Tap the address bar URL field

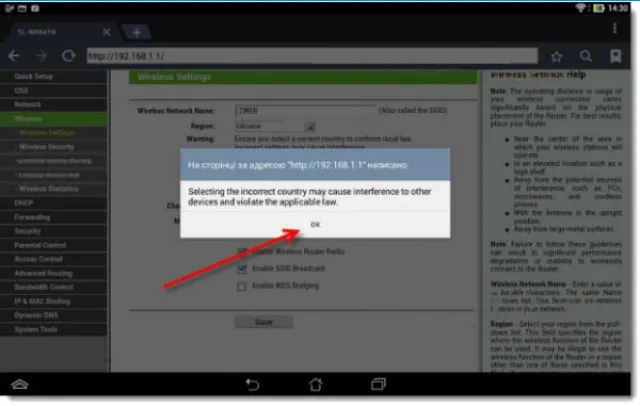312,56
